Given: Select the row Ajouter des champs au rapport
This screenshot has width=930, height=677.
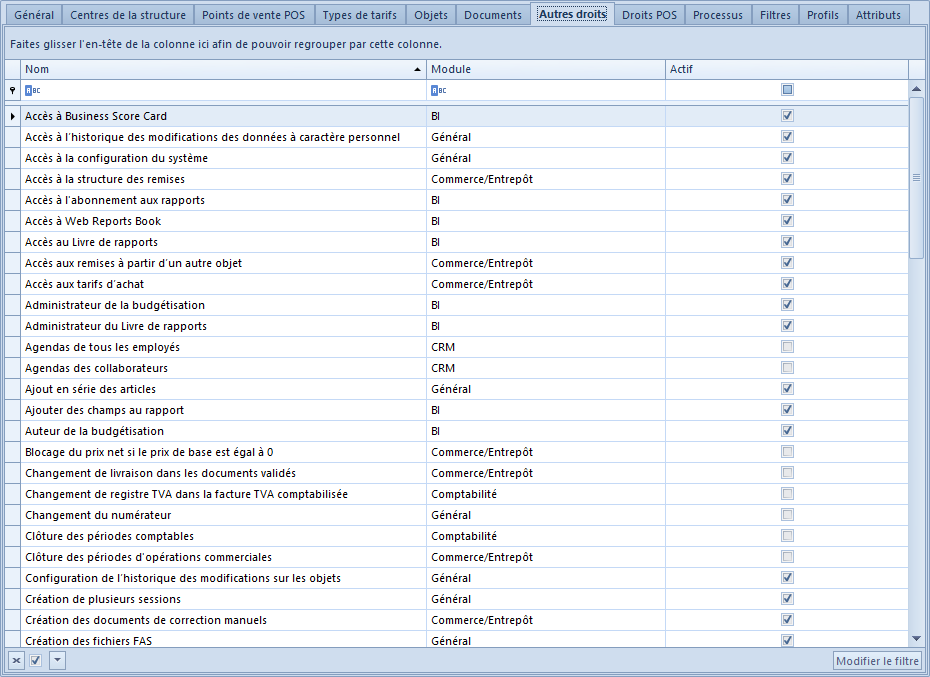Looking at the screenshot, I should click(x=456, y=410).
